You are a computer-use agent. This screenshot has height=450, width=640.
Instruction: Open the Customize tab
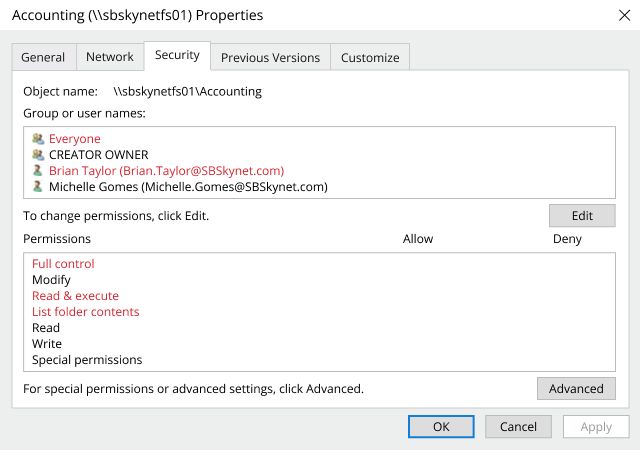tap(370, 57)
